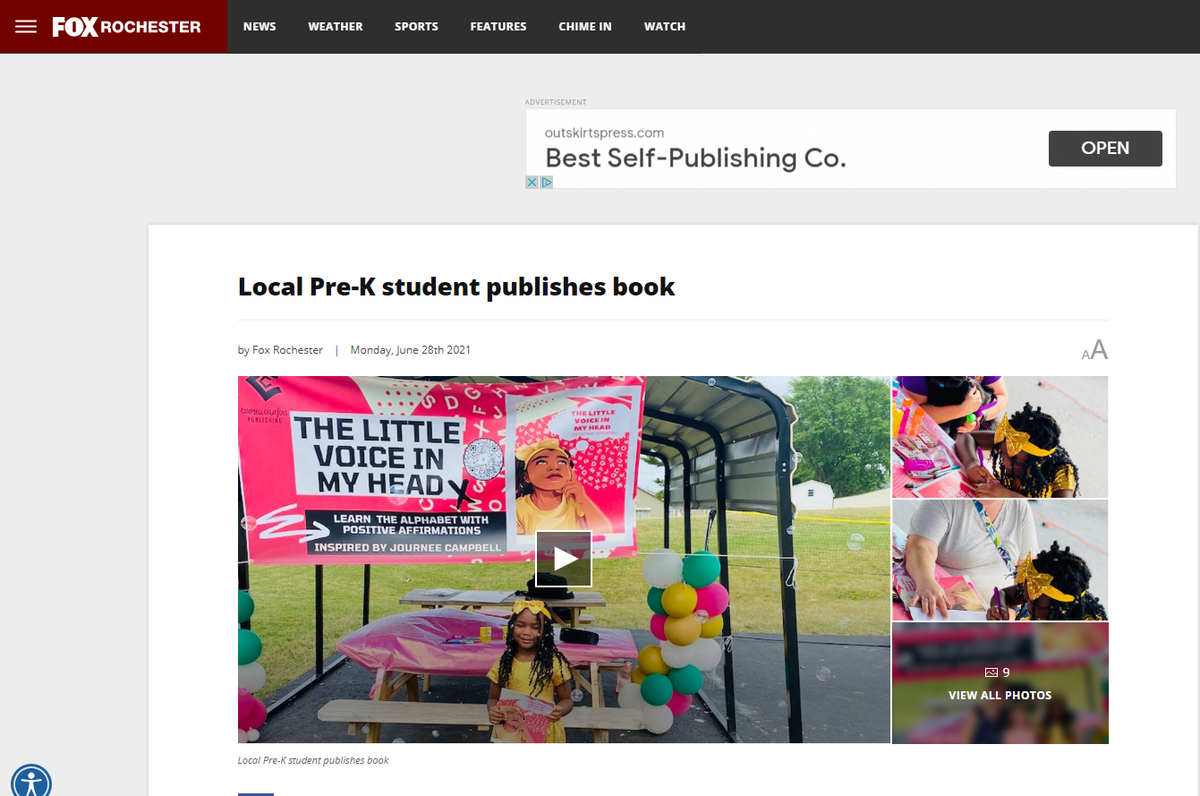
Task: Click the photo gallery count icon
Action: 992,672
